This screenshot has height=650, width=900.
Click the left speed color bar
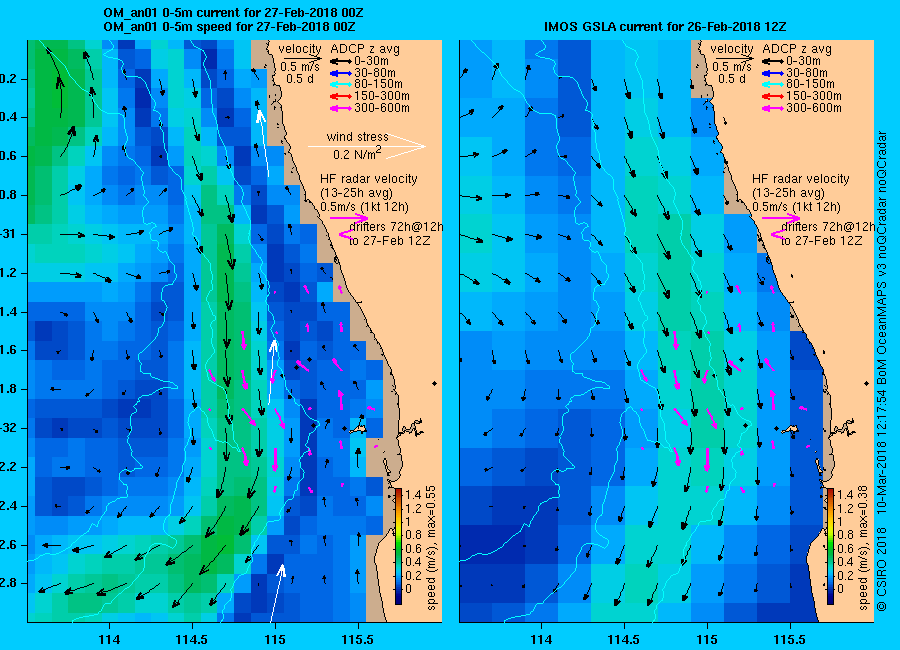398,547
